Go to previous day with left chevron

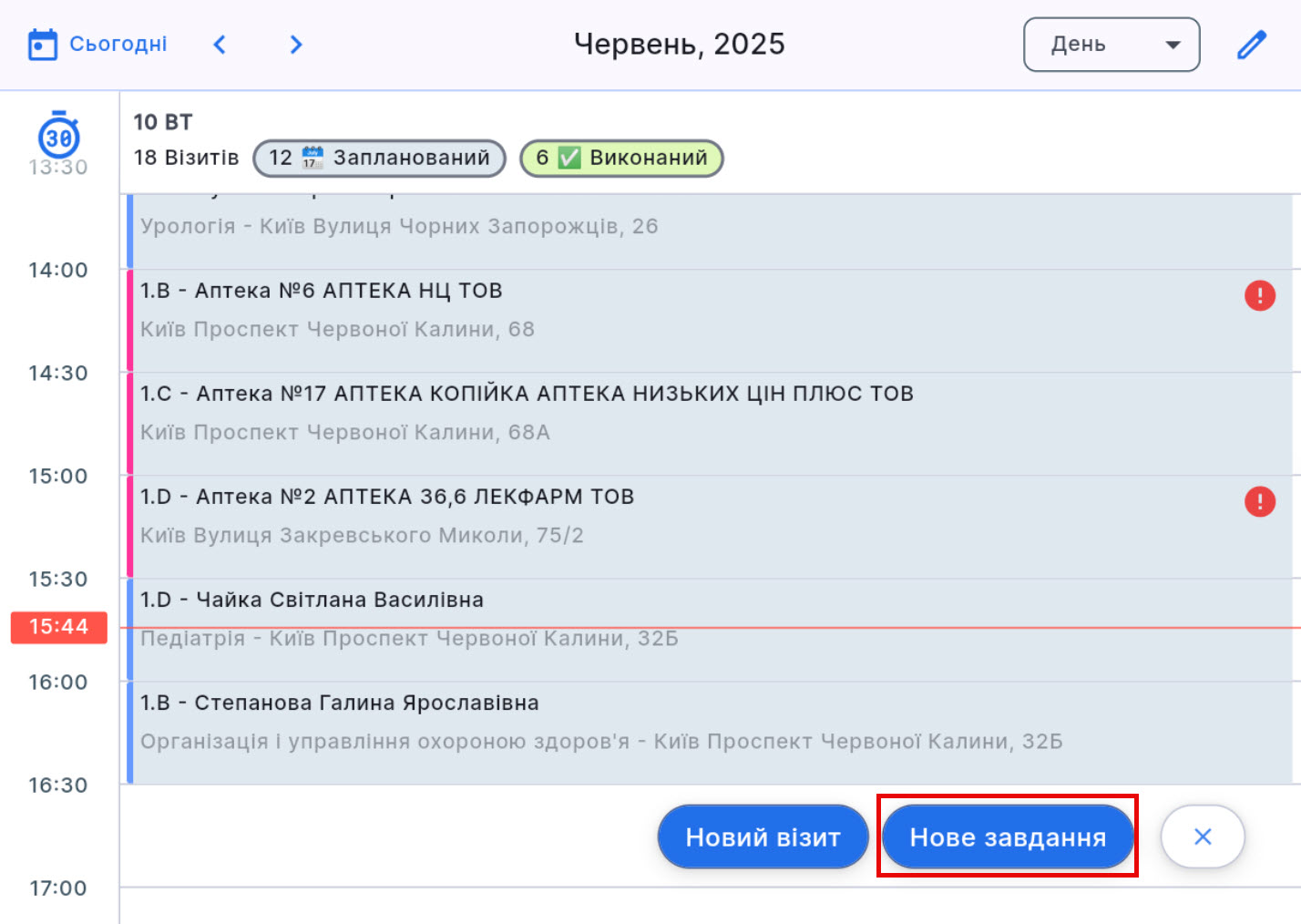click(220, 44)
